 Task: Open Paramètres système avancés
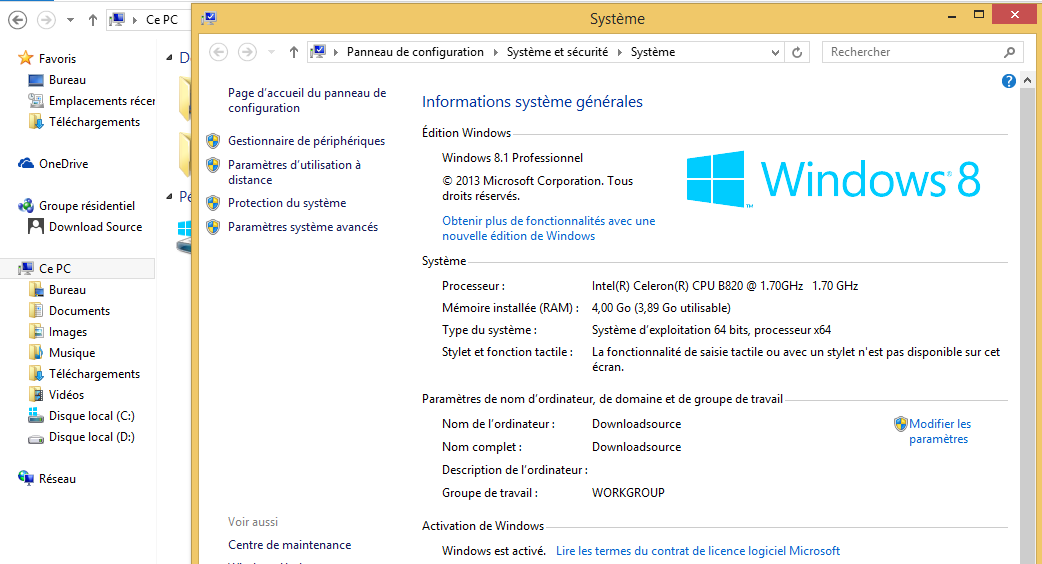[x=303, y=227]
